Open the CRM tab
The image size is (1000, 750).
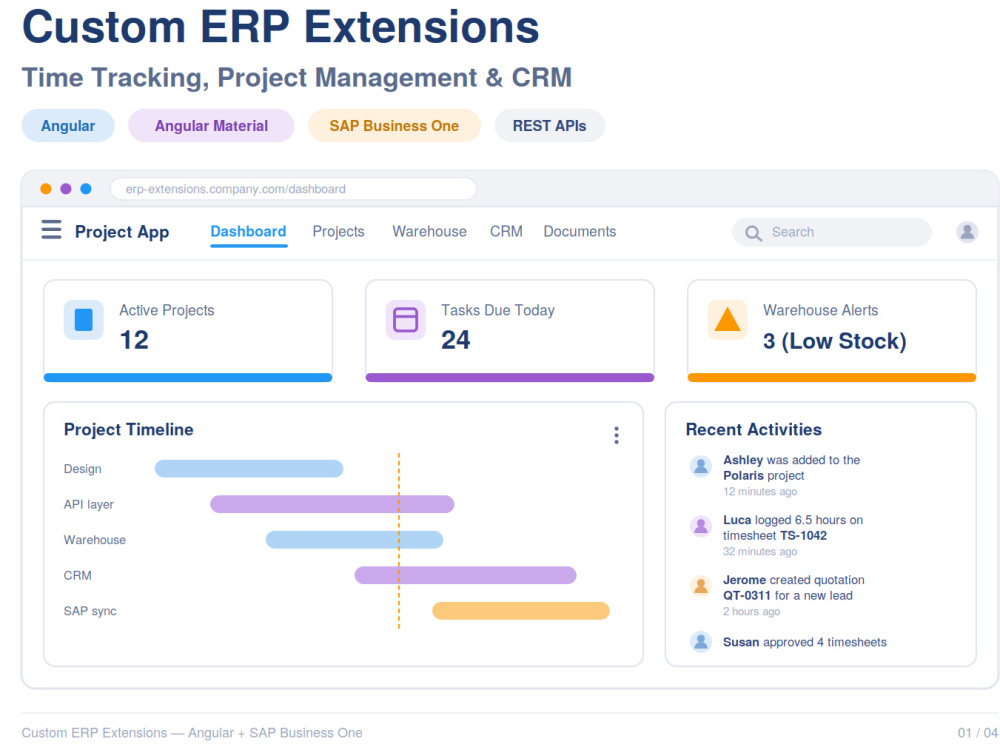click(506, 232)
